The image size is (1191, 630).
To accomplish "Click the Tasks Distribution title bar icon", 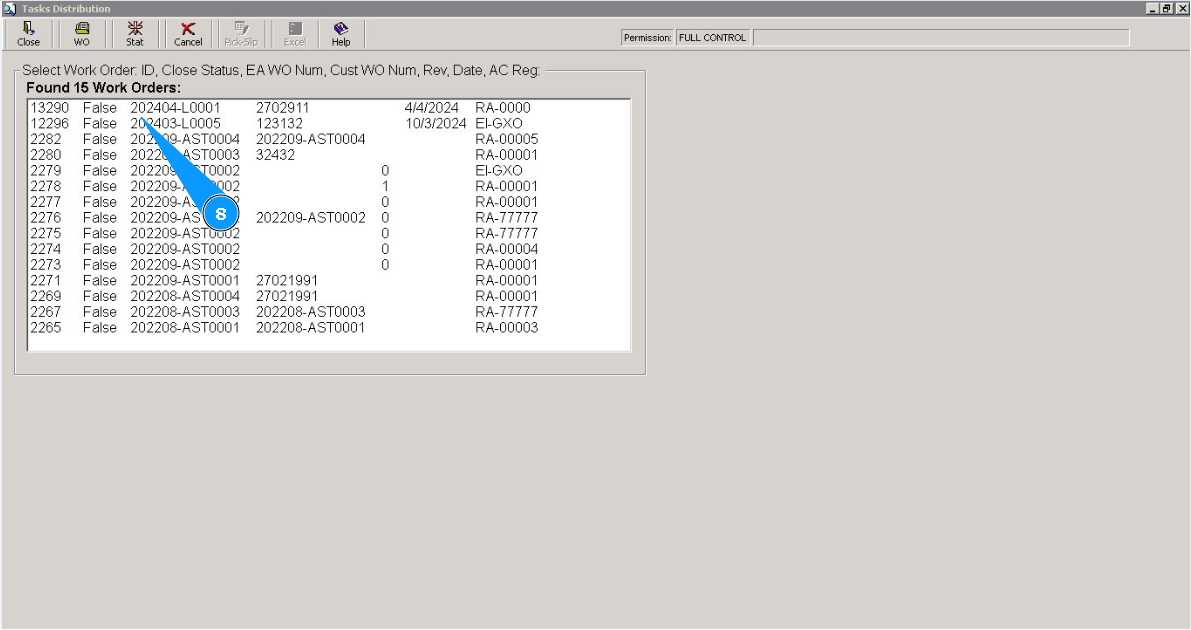I will 9,8.
